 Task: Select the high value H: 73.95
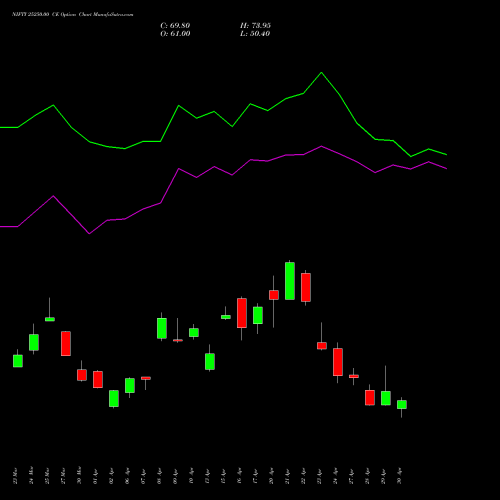click(255, 26)
